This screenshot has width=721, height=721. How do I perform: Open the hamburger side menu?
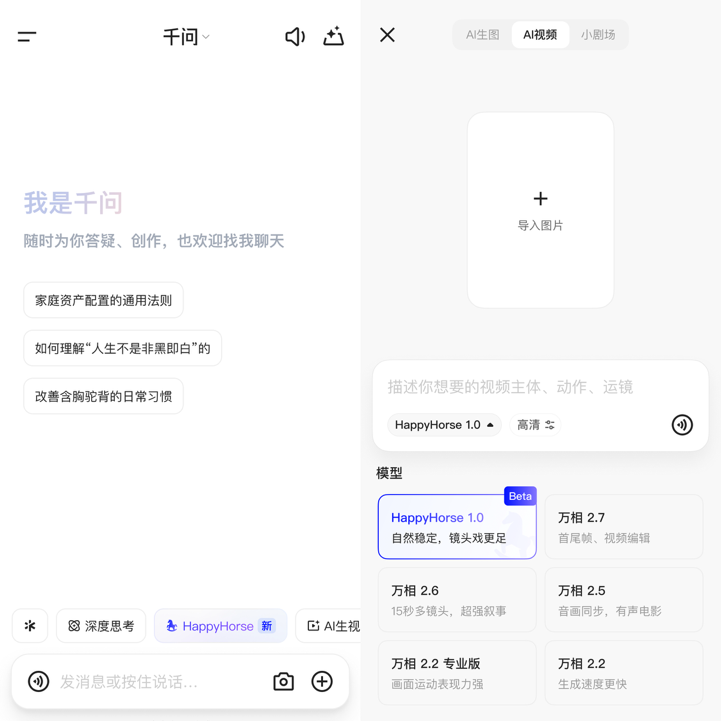27,37
